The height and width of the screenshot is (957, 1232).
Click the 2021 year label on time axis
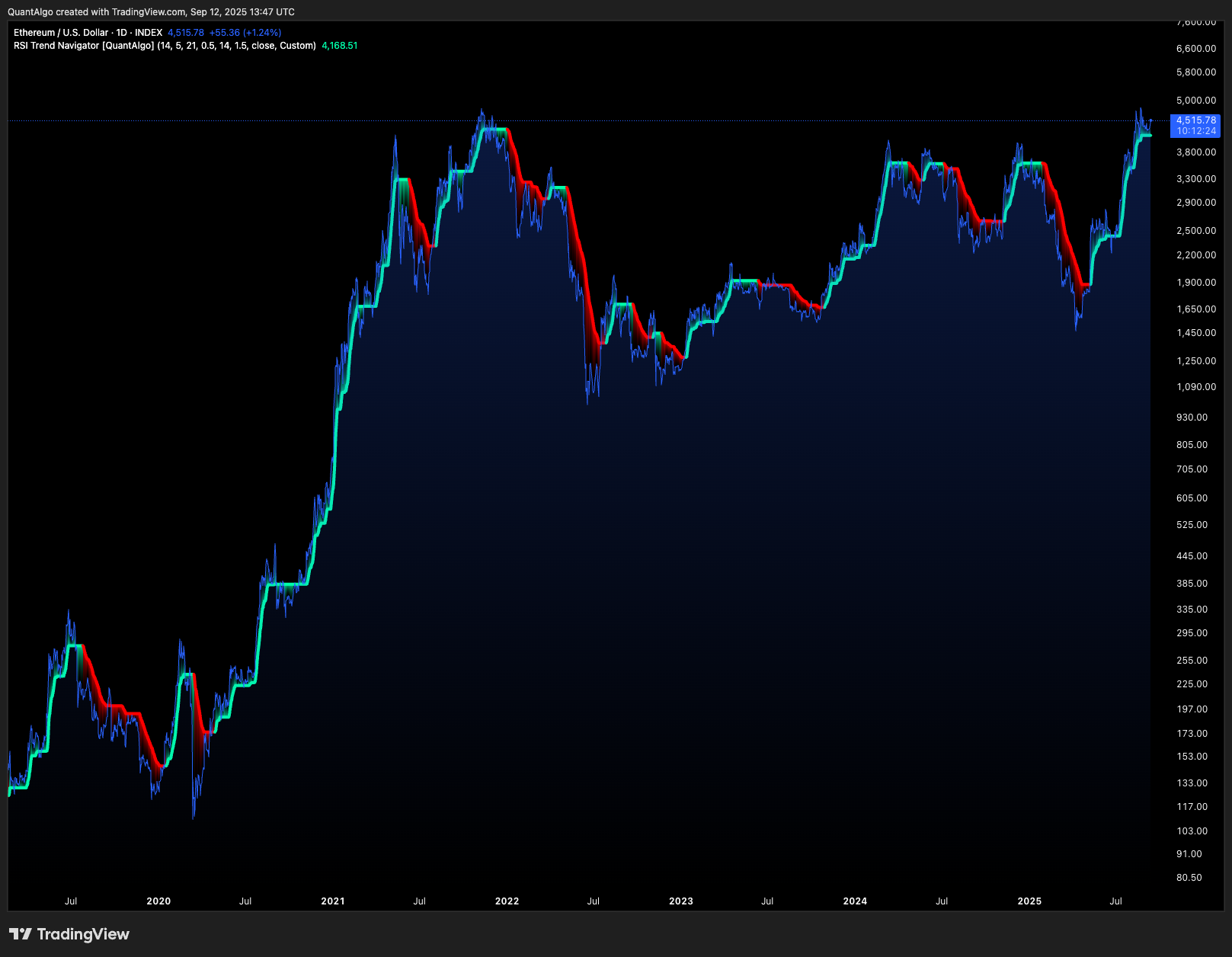click(x=333, y=901)
